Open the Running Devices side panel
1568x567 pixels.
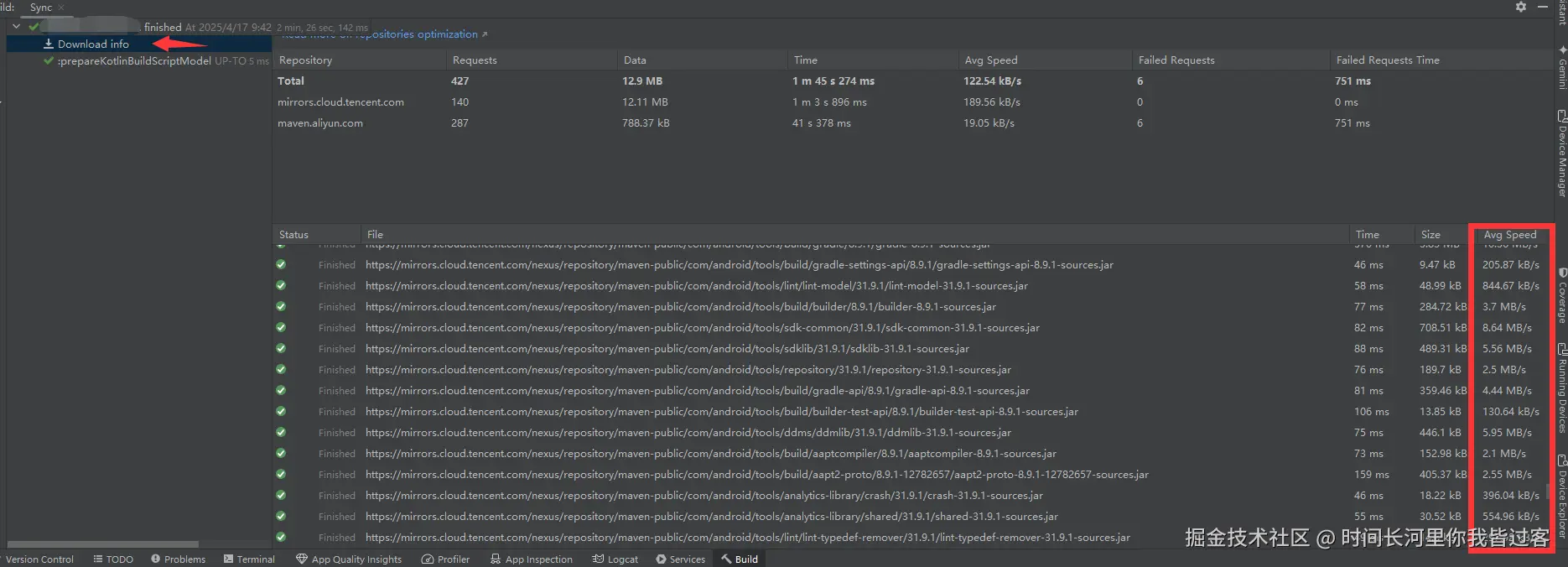click(x=1562, y=388)
